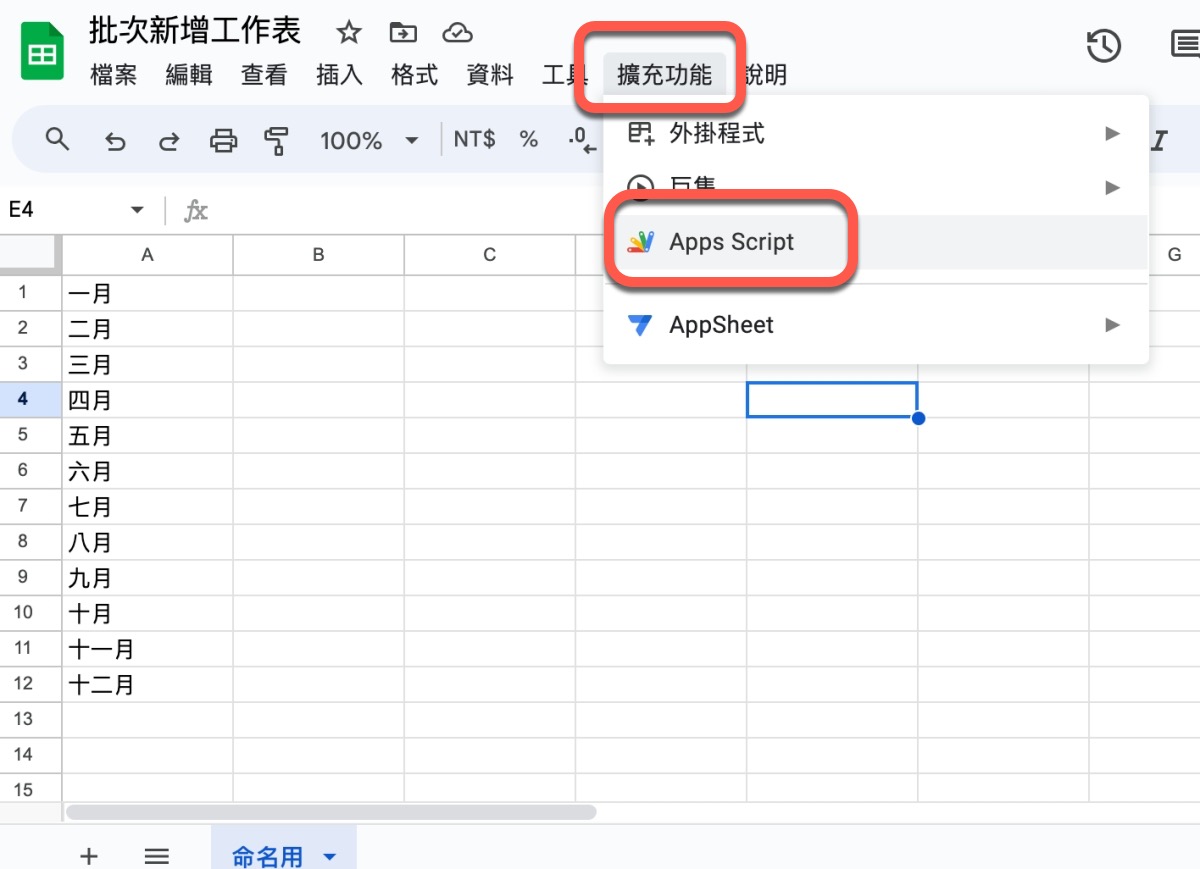Print the spreadsheet
This screenshot has width=1200, height=869.
click(x=223, y=141)
